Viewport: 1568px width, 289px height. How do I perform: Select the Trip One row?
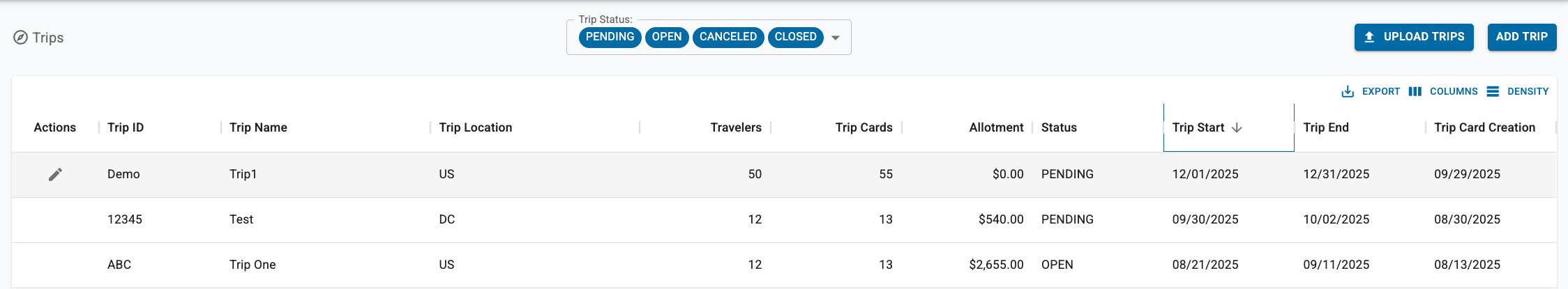[x=252, y=265]
